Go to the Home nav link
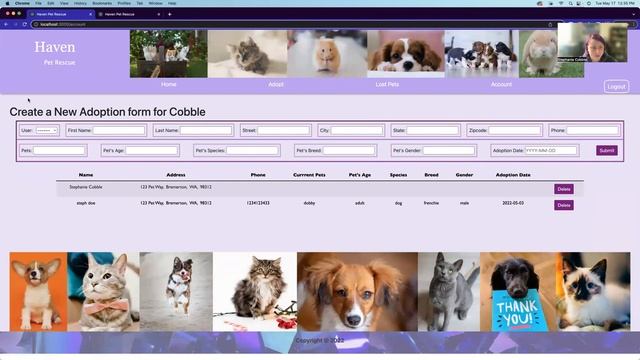This screenshot has height=360, width=640. coord(169,84)
